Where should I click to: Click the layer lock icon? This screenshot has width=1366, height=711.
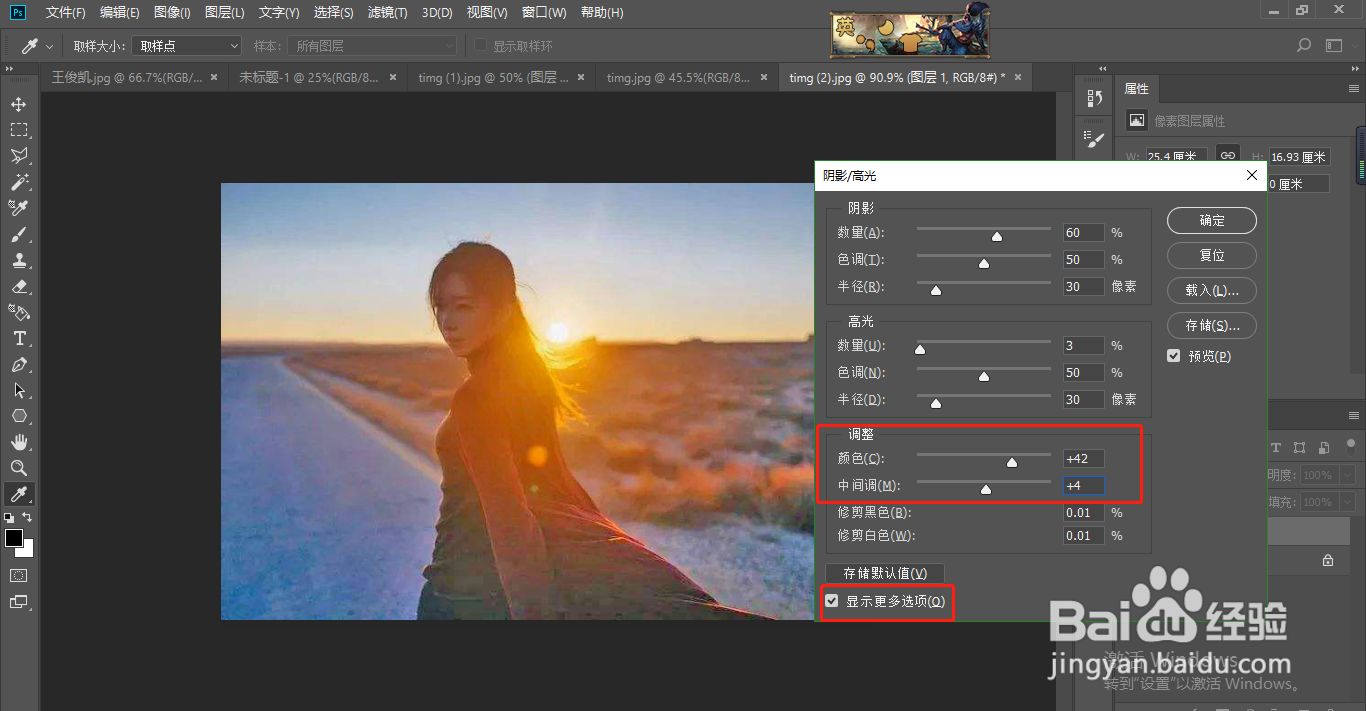1328,561
